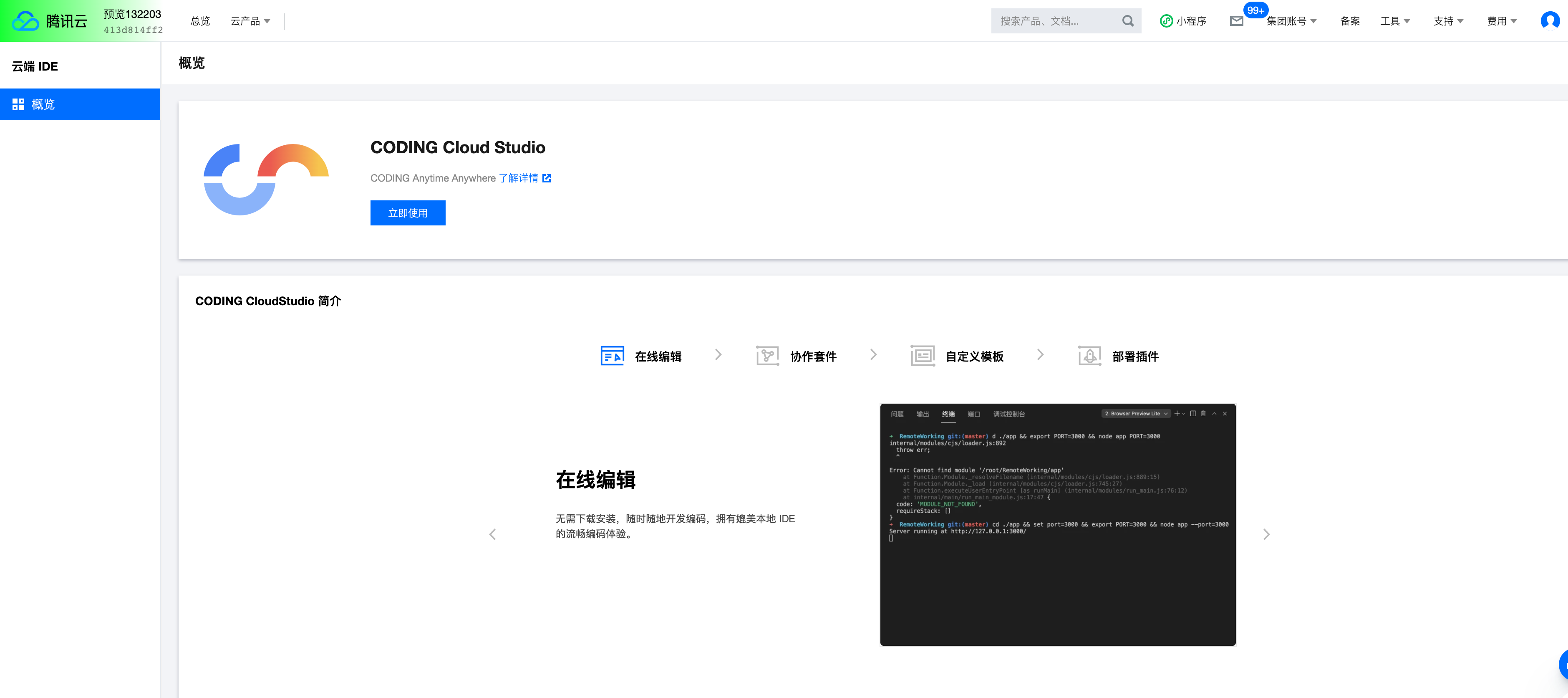Viewport: 1568px width, 698px height.
Task: Open the 备案 menu item
Action: [x=1349, y=21]
